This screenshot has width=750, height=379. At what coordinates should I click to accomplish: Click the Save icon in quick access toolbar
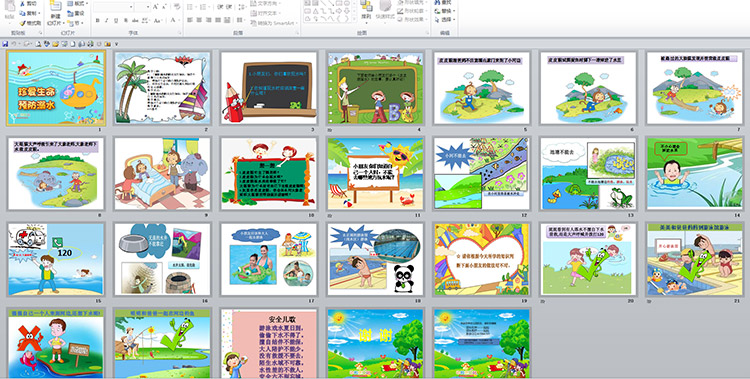tap(5, 44)
